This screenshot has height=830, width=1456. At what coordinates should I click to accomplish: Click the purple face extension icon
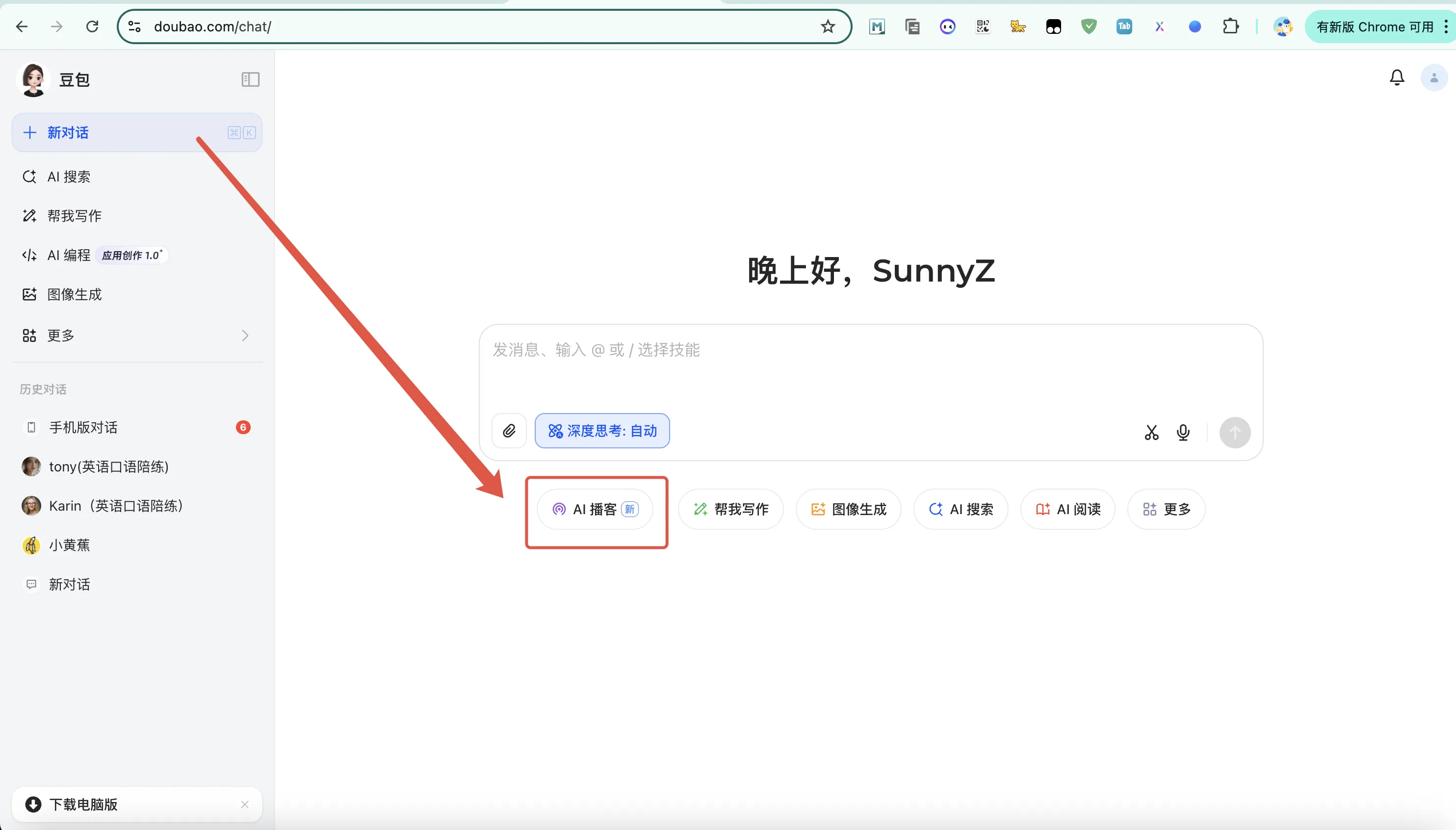(947, 26)
